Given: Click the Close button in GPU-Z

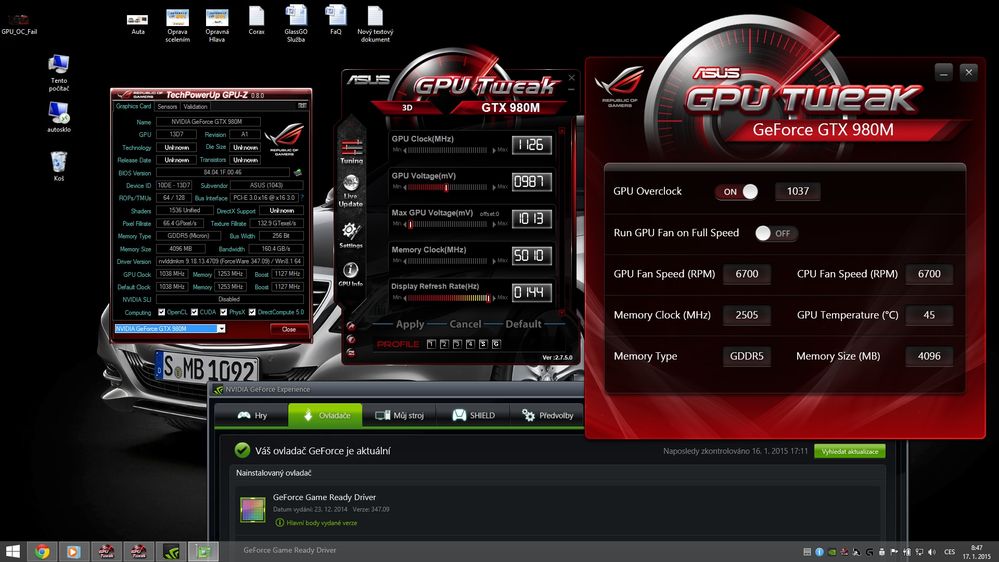Looking at the screenshot, I should point(289,329).
